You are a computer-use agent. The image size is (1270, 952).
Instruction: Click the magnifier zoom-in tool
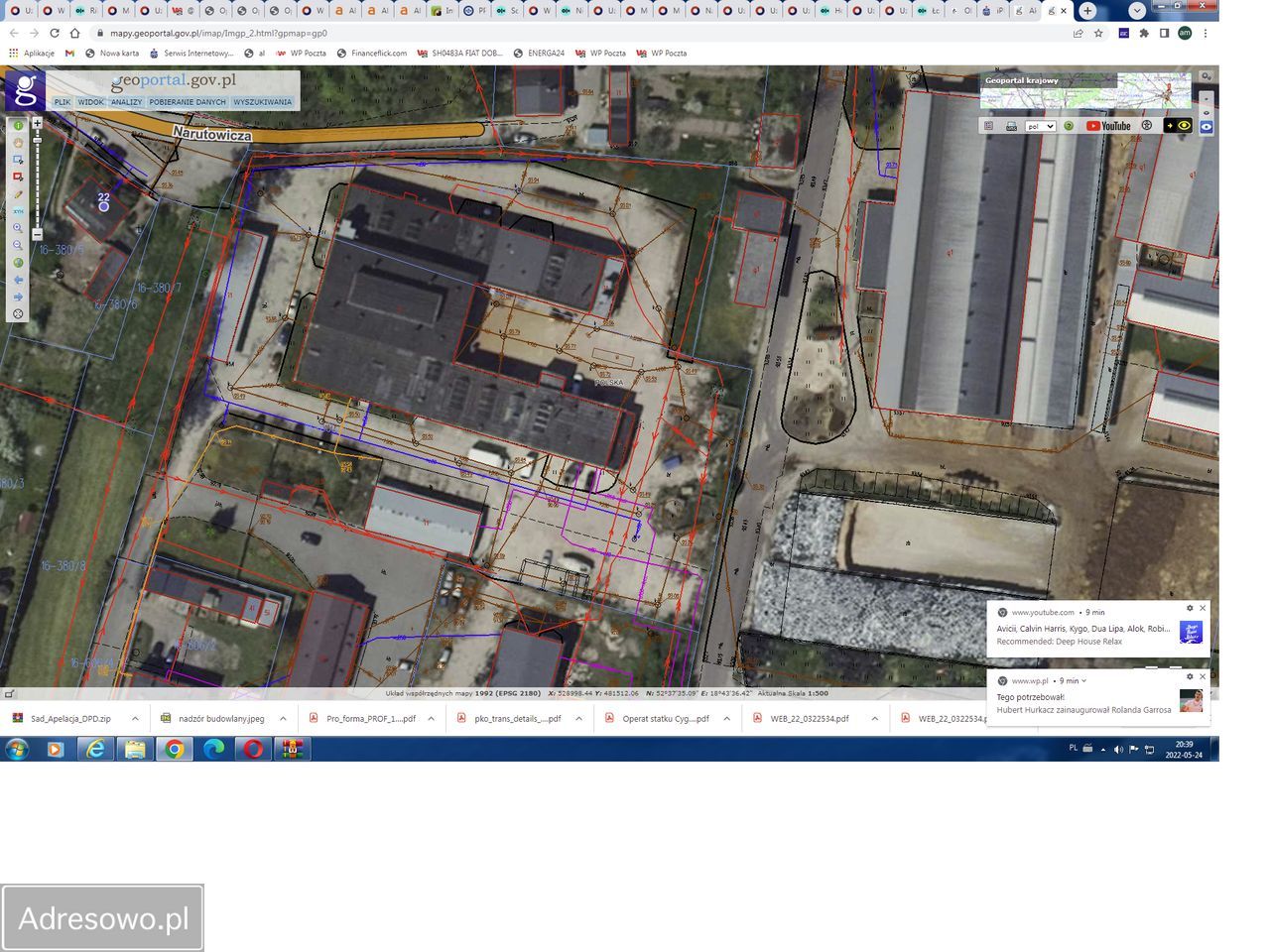pos(18,228)
